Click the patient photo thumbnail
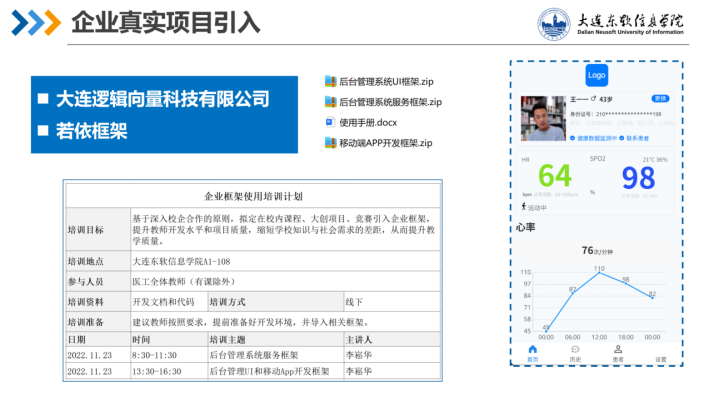The width and height of the screenshot is (704, 393). (543, 119)
